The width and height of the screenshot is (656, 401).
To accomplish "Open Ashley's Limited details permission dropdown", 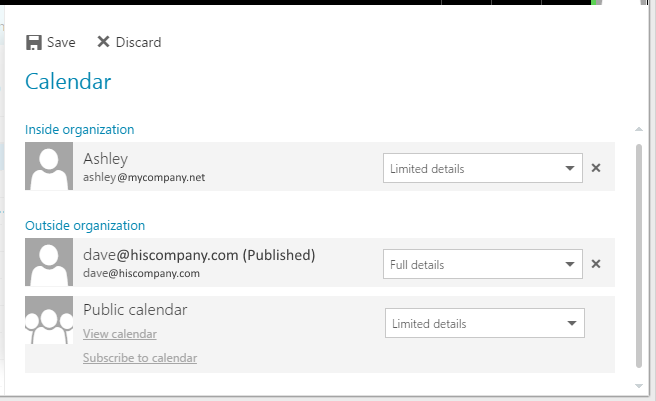I will point(483,168).
